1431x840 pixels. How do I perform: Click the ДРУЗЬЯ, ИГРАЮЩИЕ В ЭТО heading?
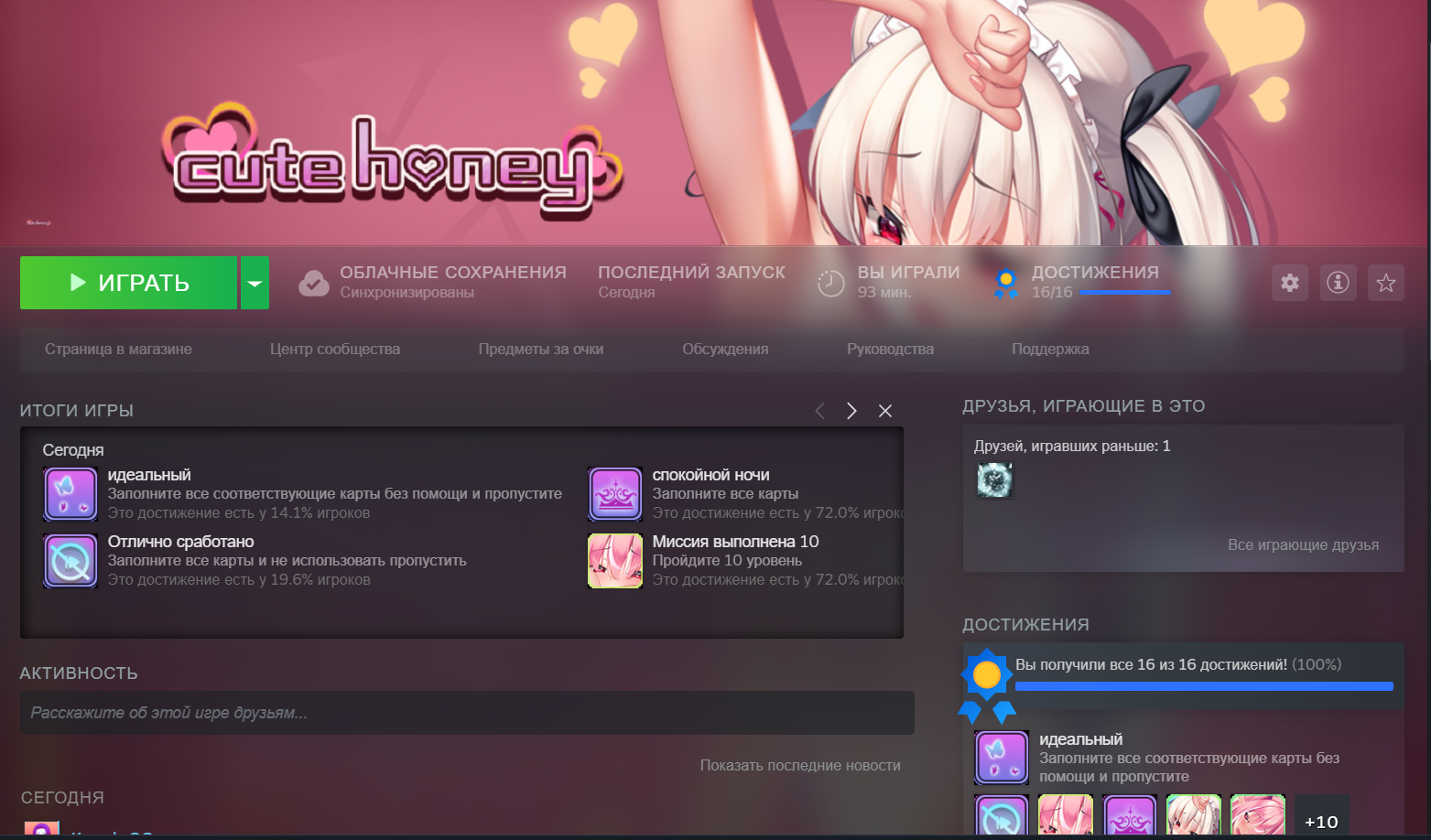click(1083, 406)
